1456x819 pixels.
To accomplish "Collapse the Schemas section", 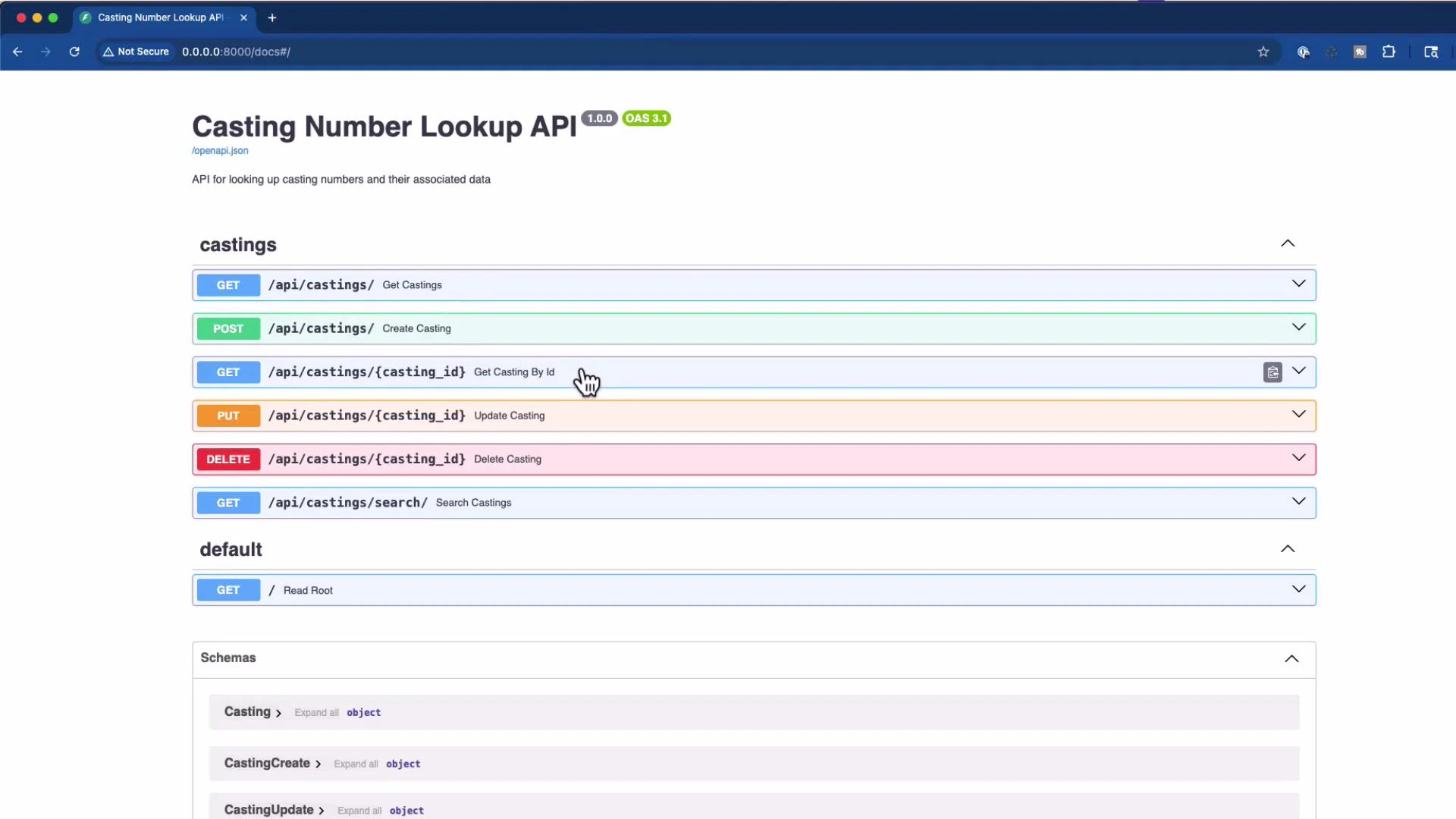I will (1291, 659).
